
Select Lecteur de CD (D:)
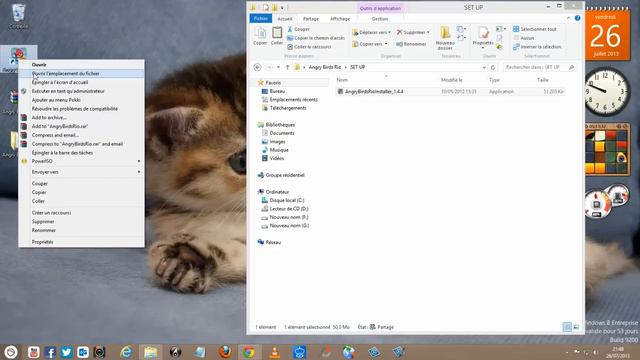coord(289,209)
